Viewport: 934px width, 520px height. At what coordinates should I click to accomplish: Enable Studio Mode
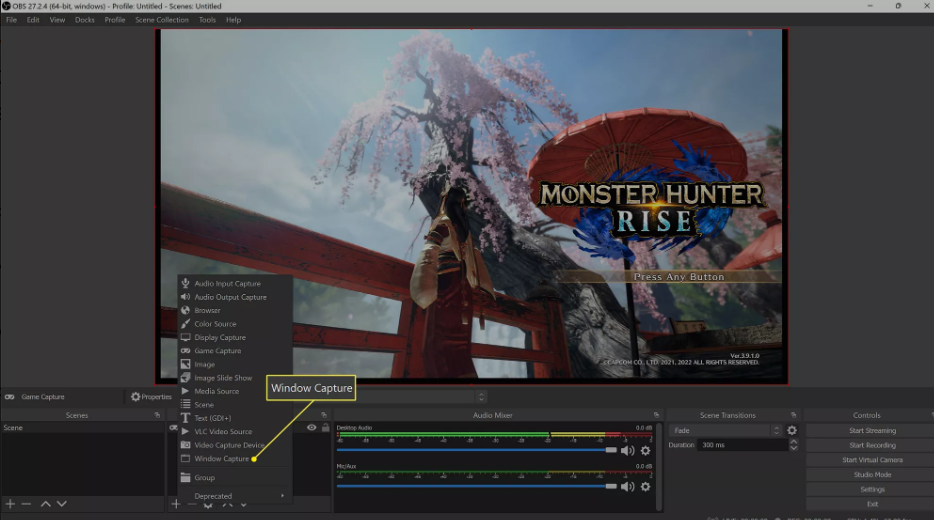pos(872,475)
